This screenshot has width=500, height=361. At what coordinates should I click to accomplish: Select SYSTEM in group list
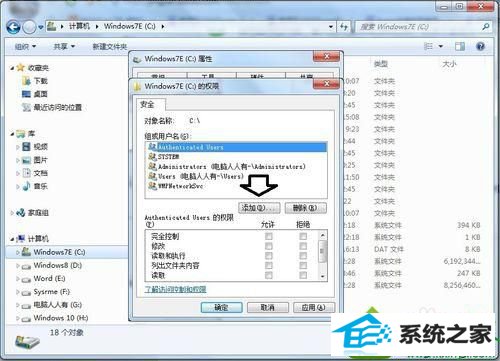237,156
